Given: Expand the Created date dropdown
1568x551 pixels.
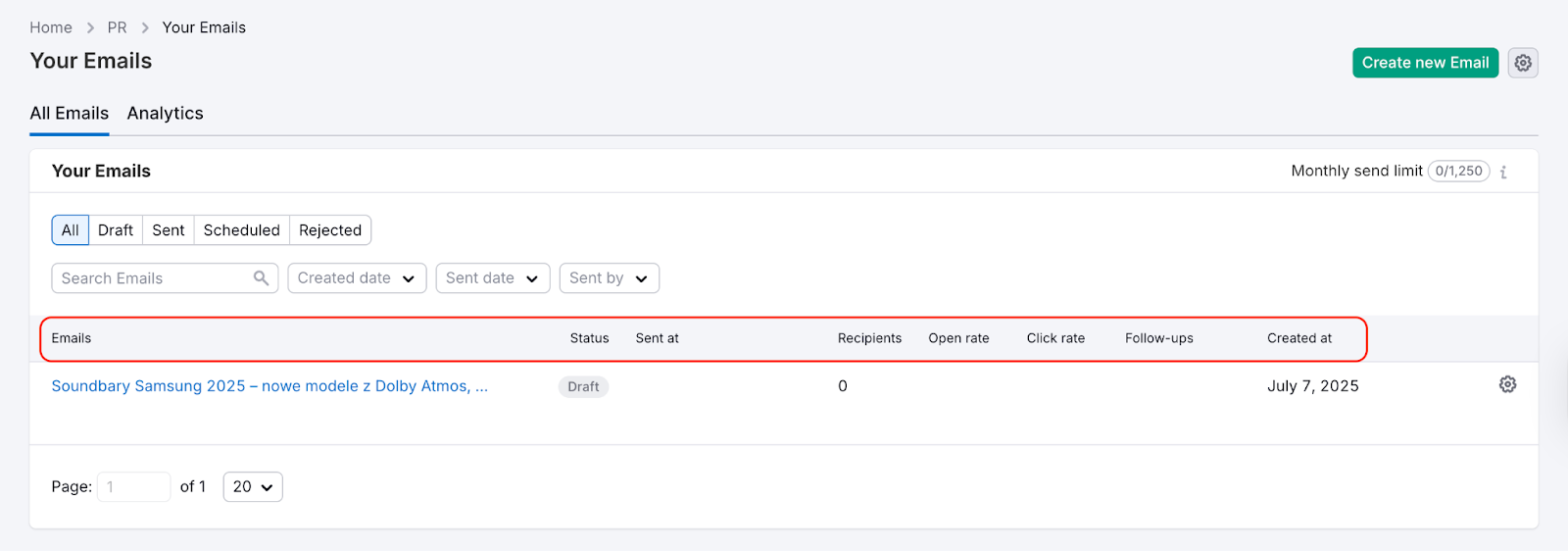Looking at the screenshot, I should [x=357, y=278].
